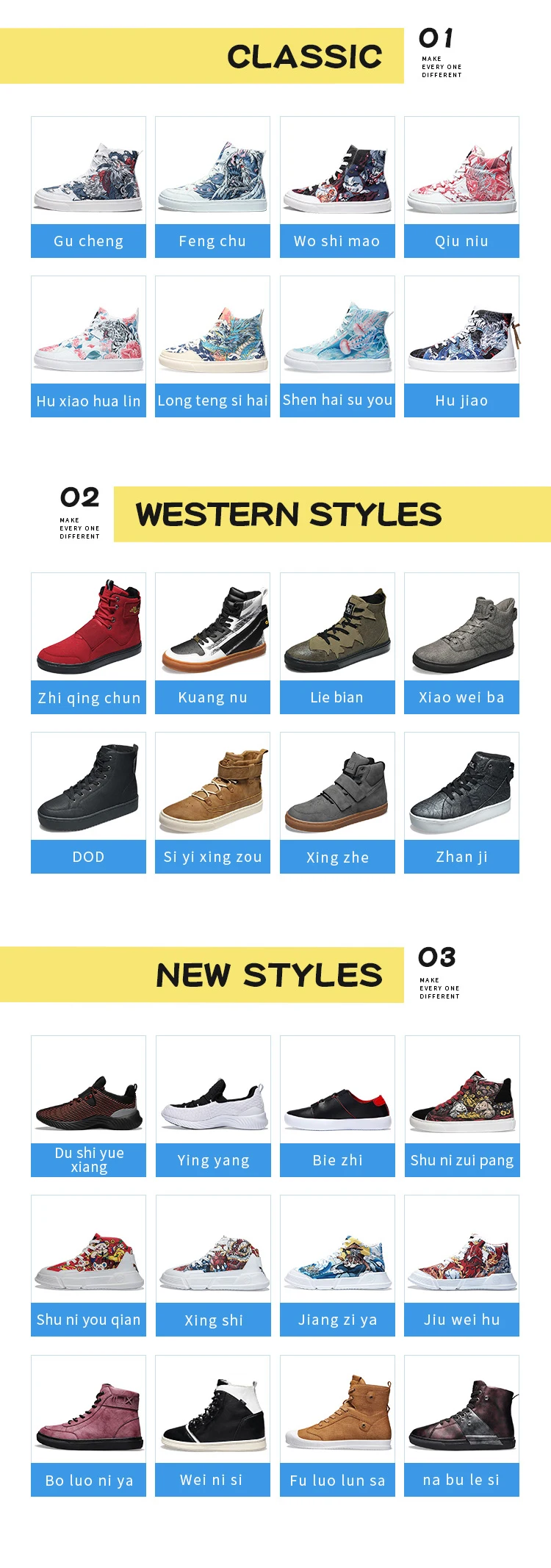Screen dimensions: 551x1568
Task: Select the Feng chu label
Action: [x=212, y=241]
